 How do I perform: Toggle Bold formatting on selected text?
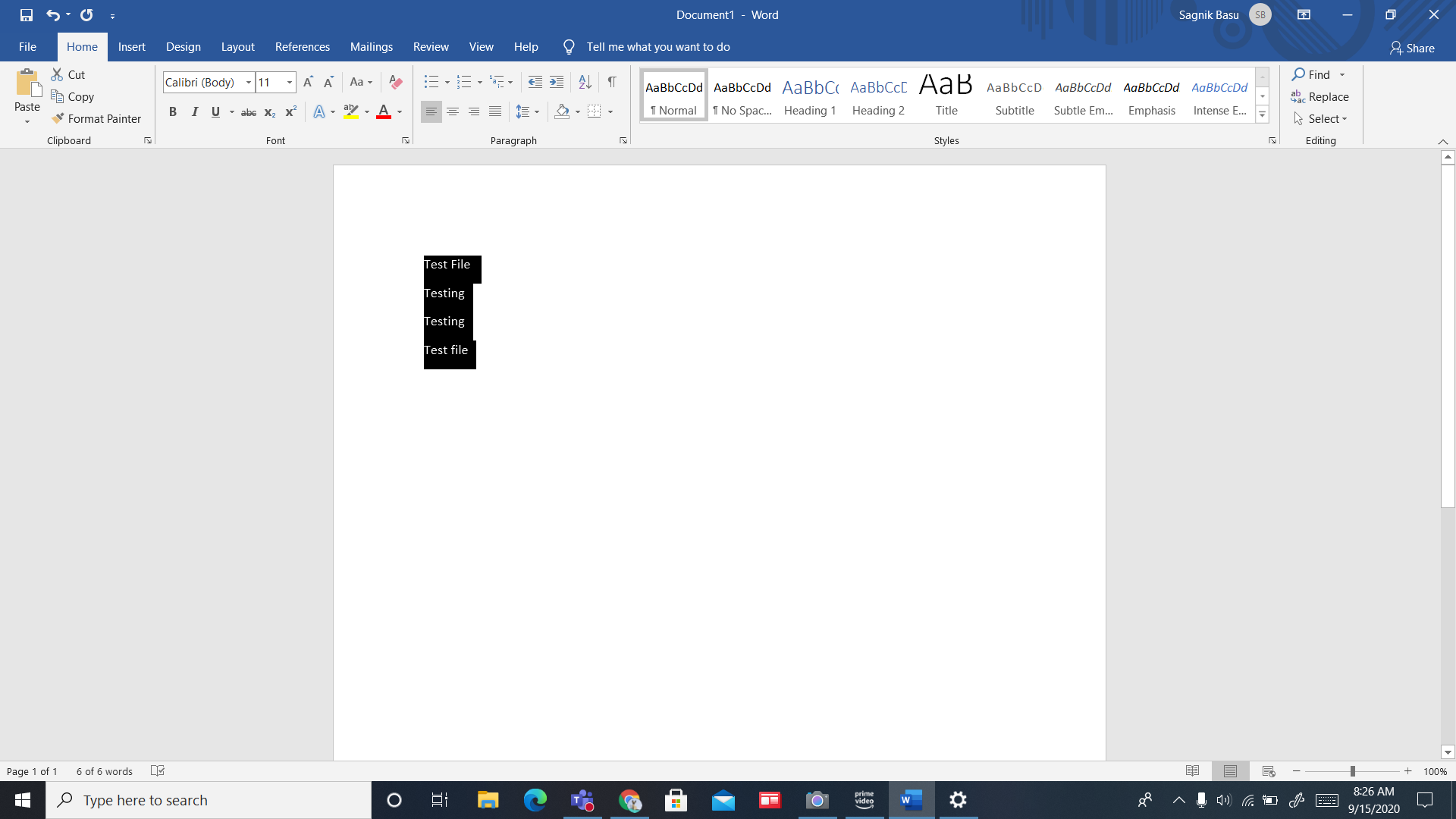tap(173, 111)
